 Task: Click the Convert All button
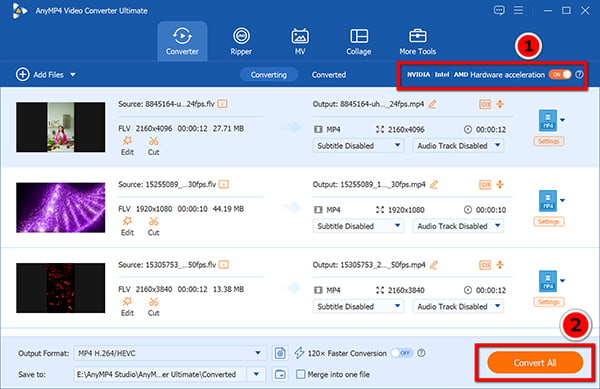coord(535,363)
